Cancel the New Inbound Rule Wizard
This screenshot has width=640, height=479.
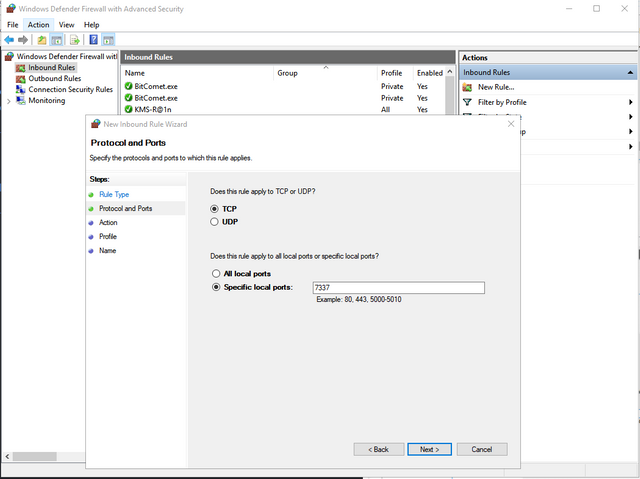(x=482, y=449)
